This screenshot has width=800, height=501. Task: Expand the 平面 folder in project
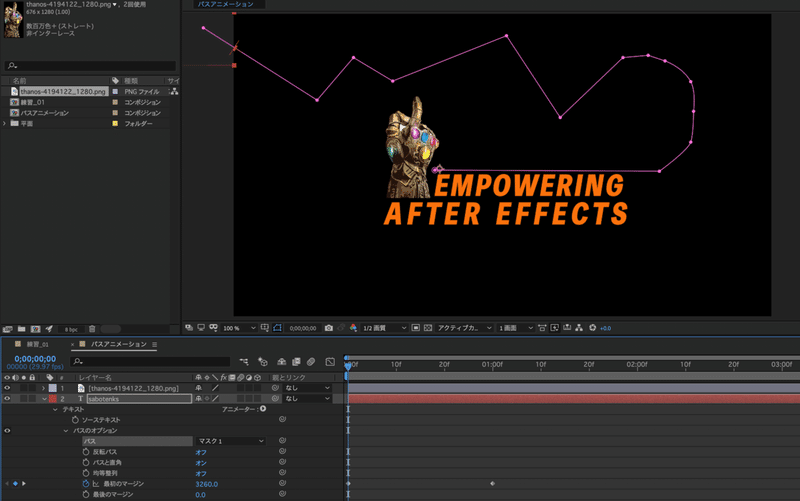coord(5,123)
